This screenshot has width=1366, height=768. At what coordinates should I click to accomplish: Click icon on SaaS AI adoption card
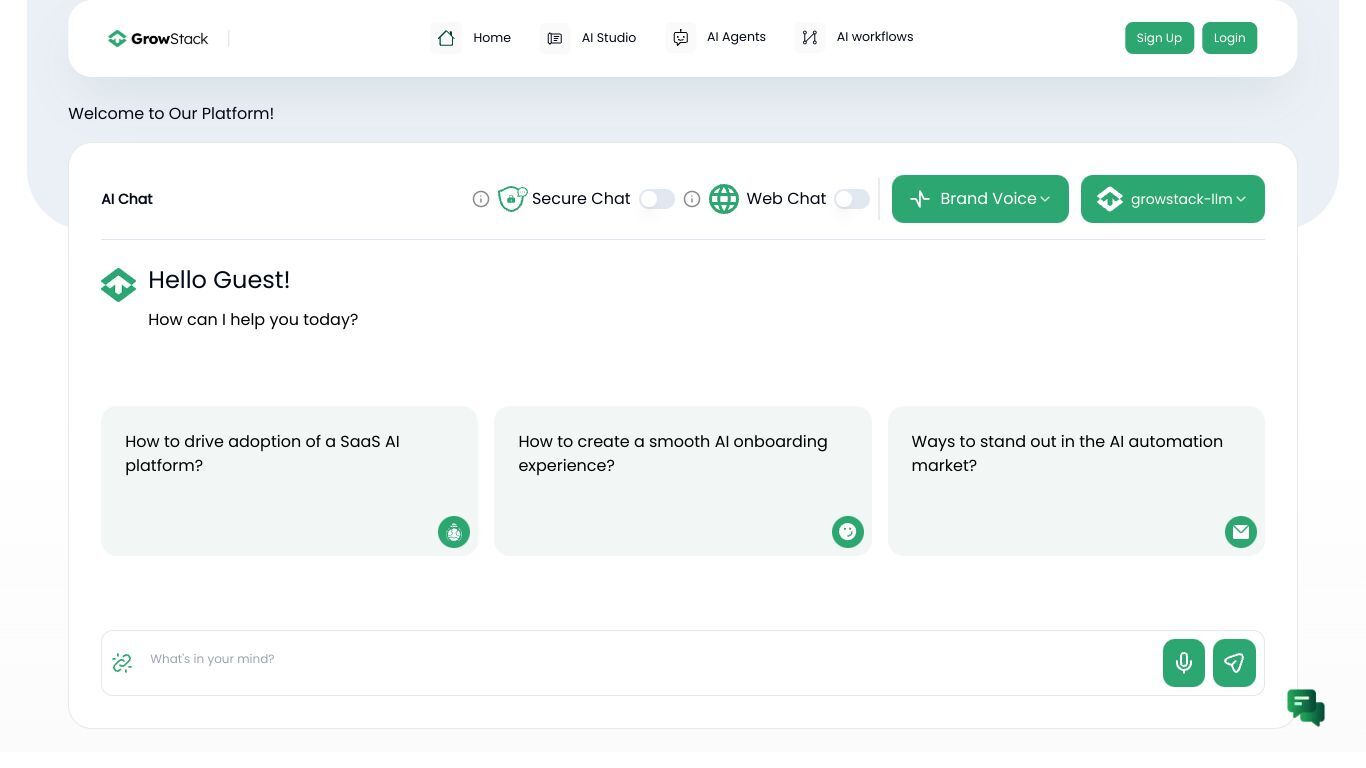(x=454, y=532)
